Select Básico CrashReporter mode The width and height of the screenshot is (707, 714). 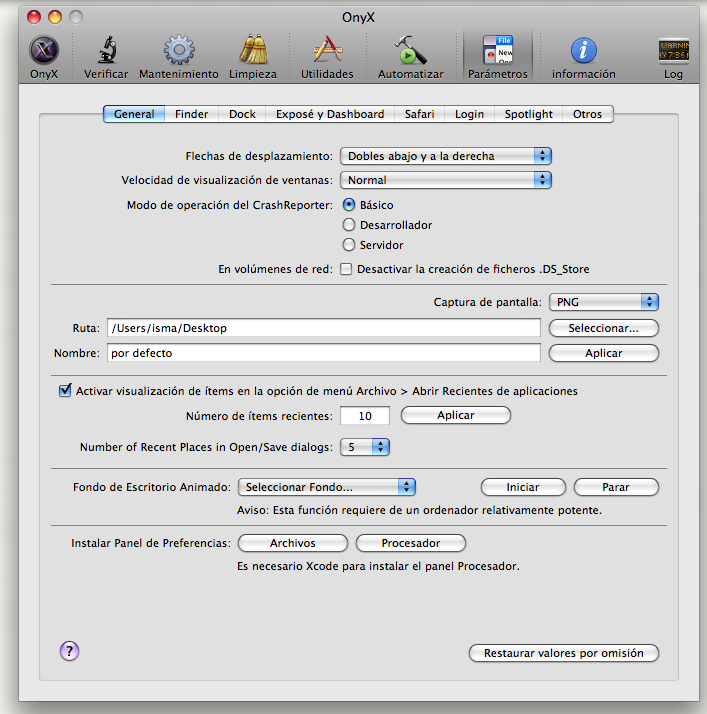click(x=349, y=205)
